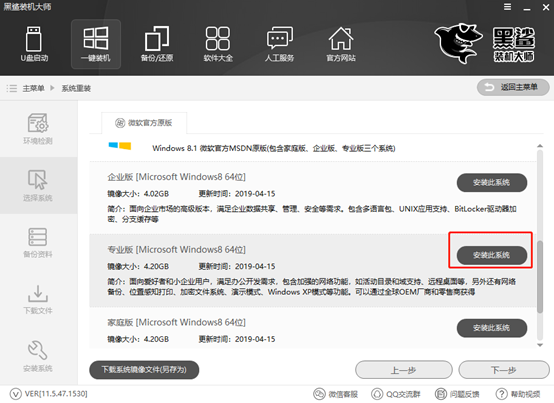Click 上一步 previous step button
The height and width of the screenshot is (403, 554).
pos(403,370)
